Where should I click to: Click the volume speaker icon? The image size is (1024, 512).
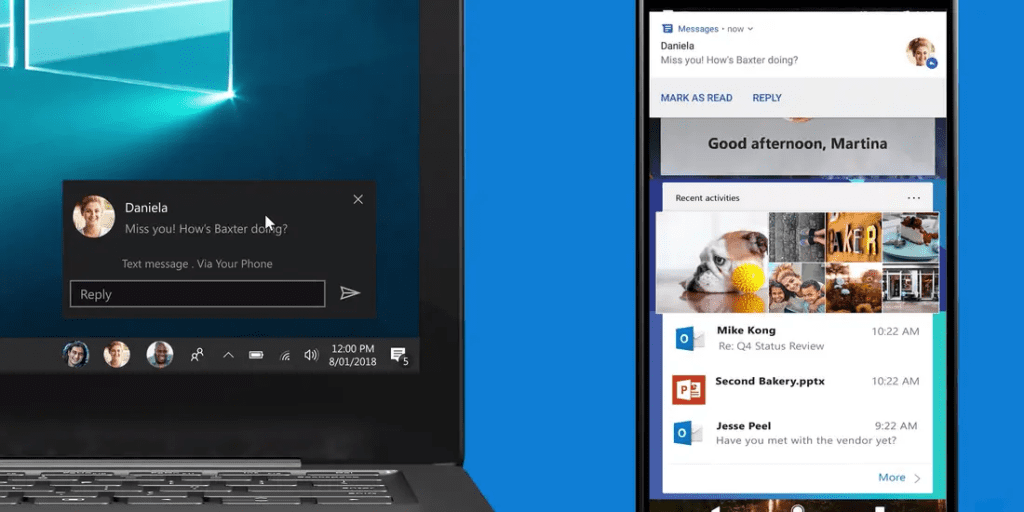click(x=311, y=355)
